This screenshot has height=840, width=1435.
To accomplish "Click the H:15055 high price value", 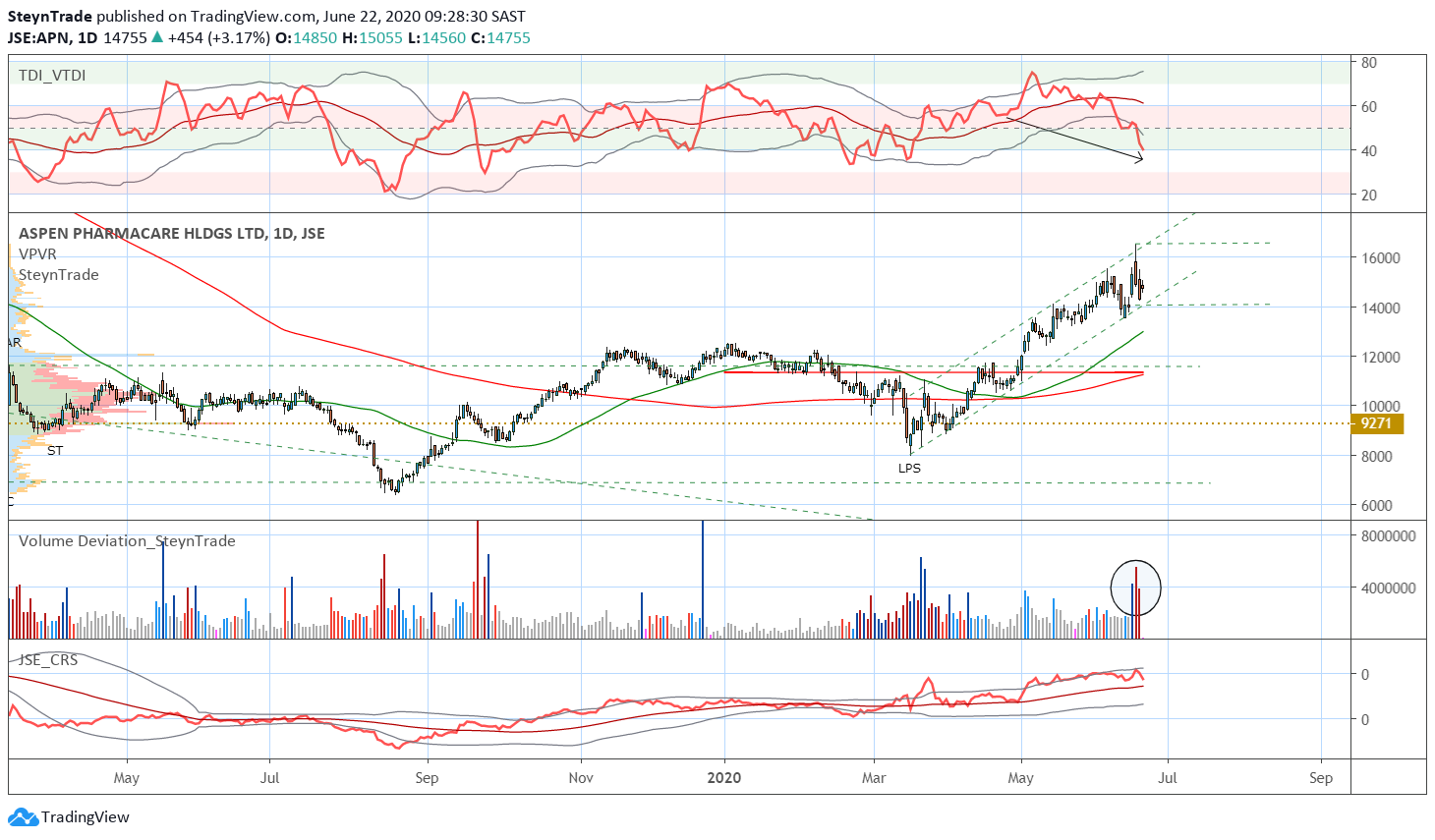I will click(x=373, y=38).
